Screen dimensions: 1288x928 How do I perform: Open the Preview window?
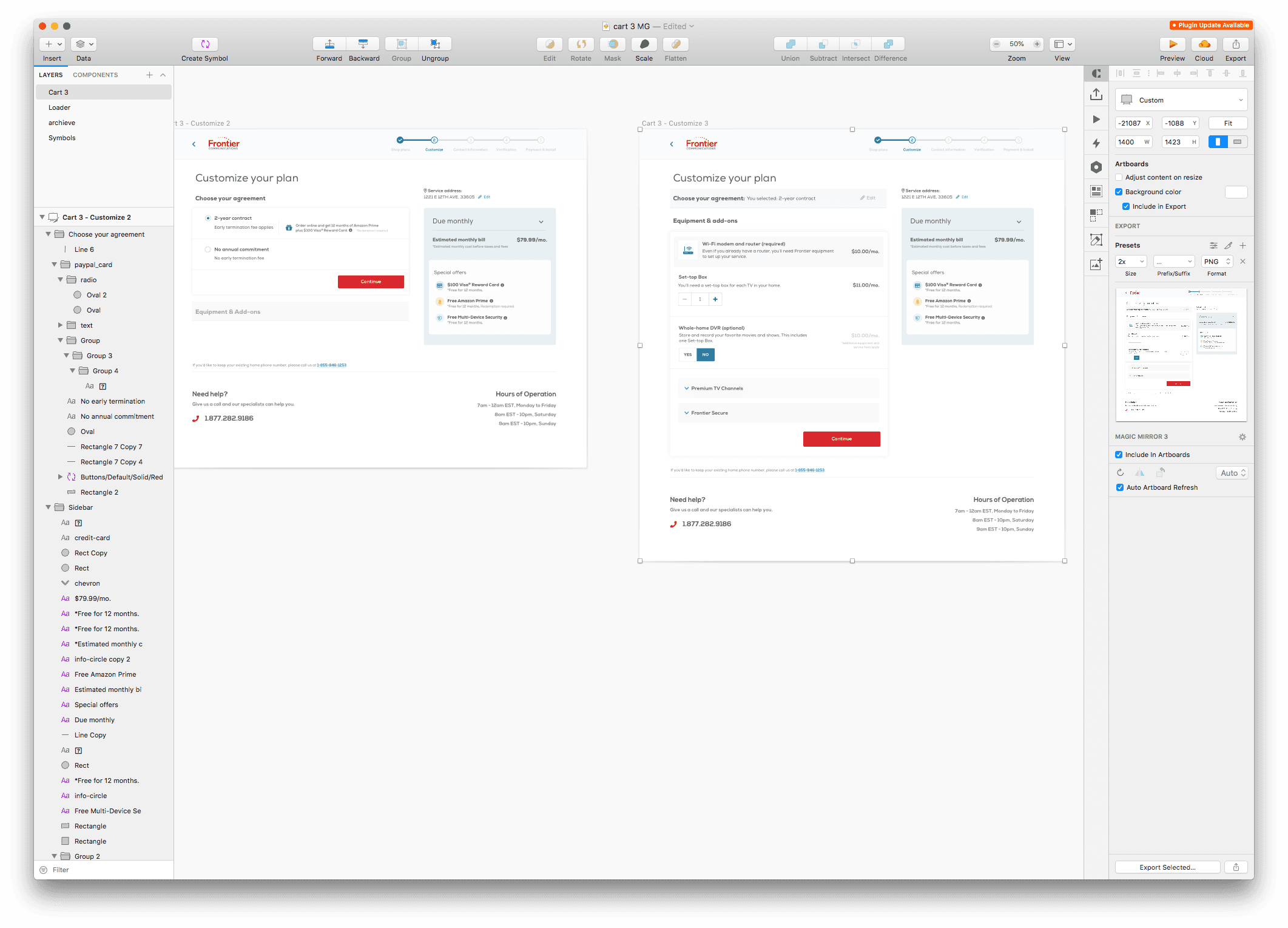(1173, 44)
